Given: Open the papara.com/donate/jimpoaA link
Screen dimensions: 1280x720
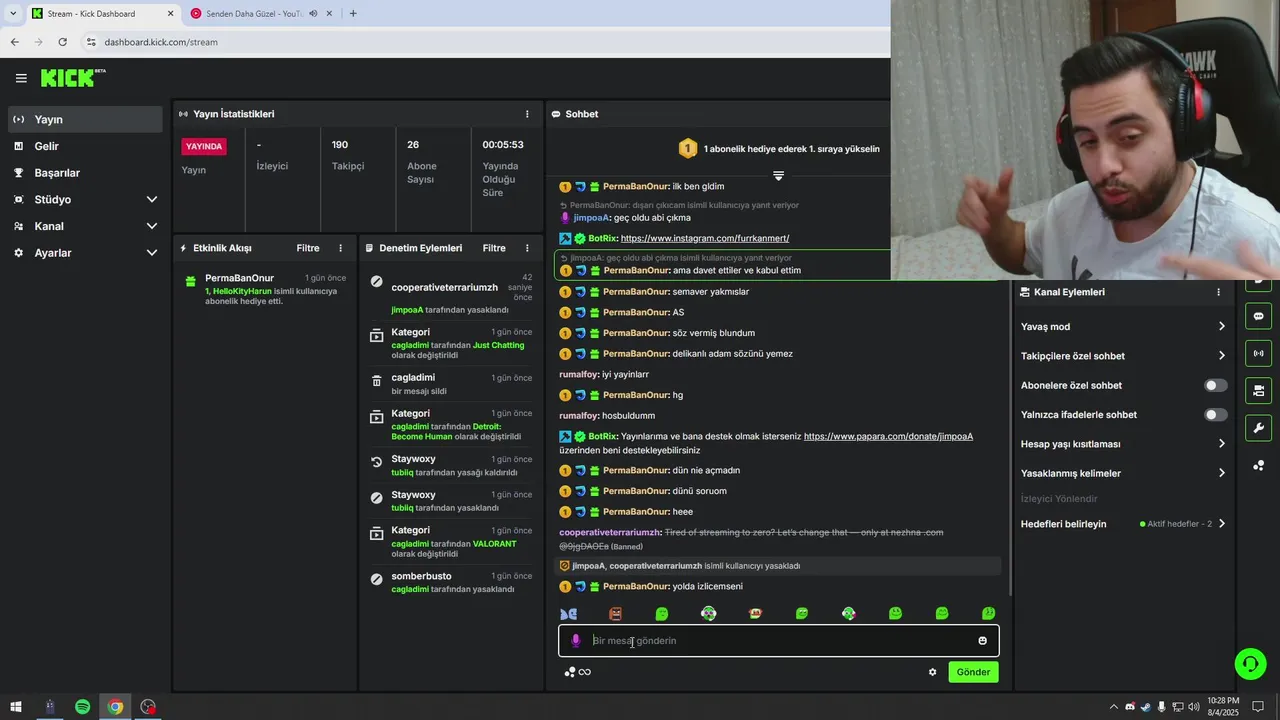Looking at the screenshot, I should coord(888,436).
